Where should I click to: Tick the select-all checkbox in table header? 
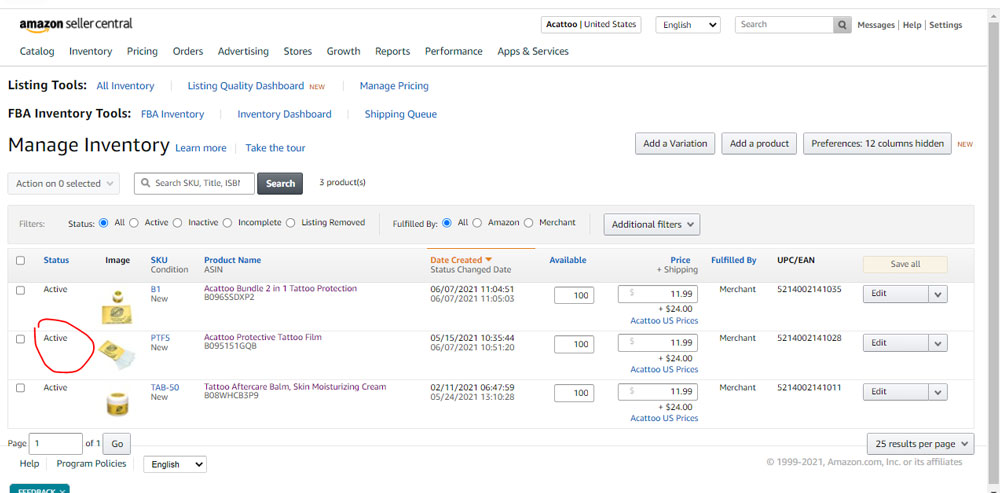pos(20,261)
